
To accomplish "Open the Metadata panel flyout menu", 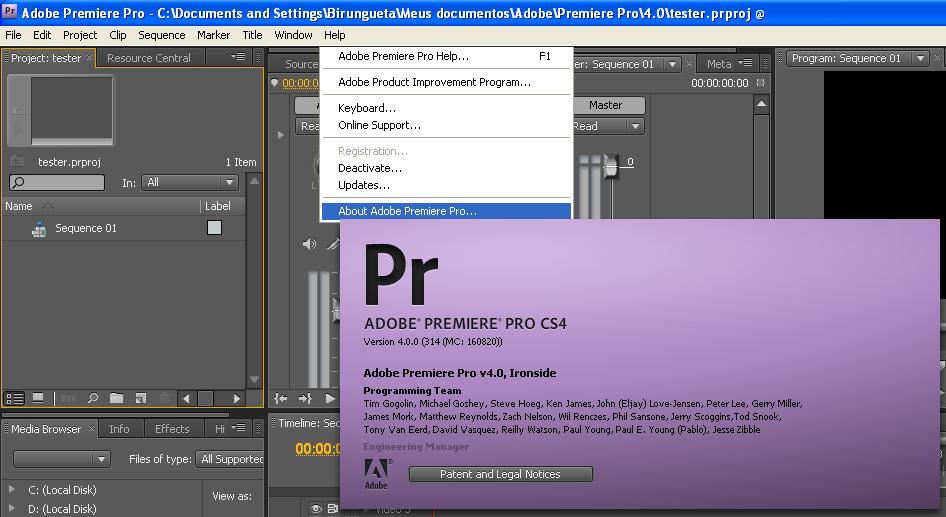I will (746, 63).
